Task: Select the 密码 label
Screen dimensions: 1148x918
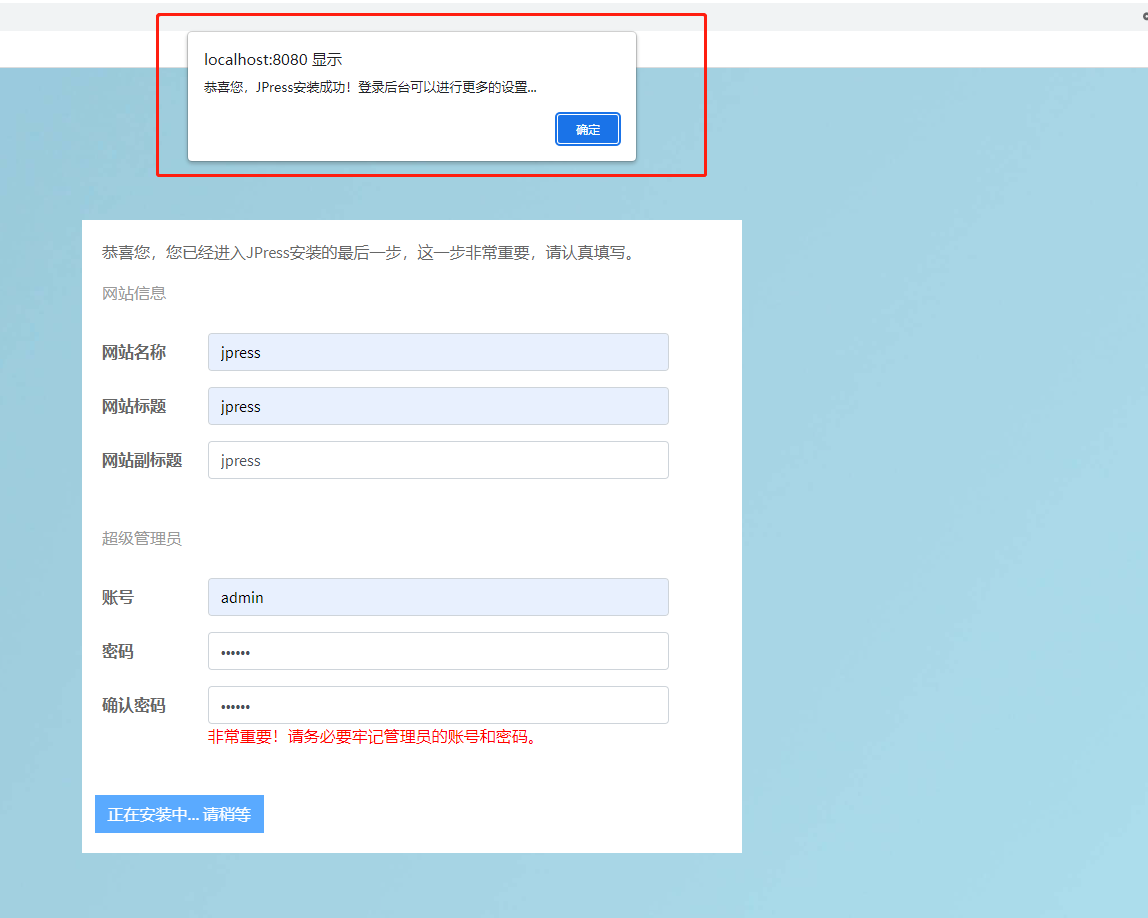Action: coord(118,652)
